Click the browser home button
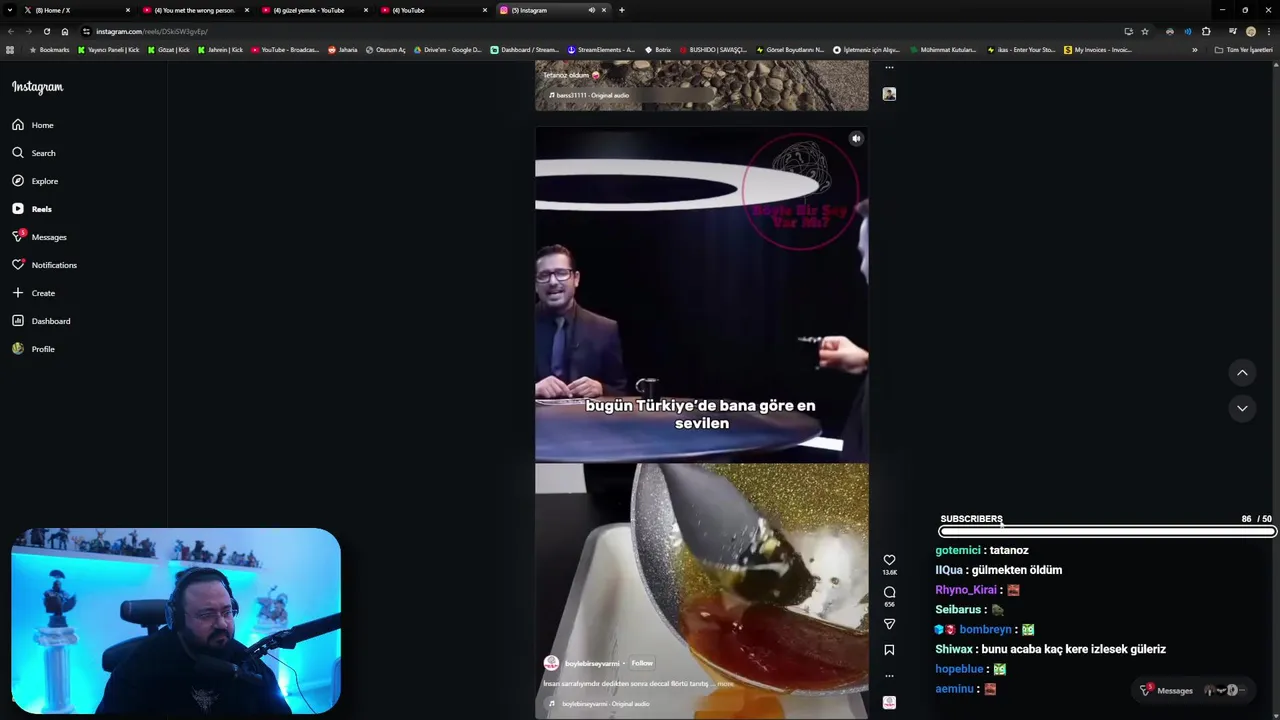This screenshot has height=720, width=1280. 65,31
